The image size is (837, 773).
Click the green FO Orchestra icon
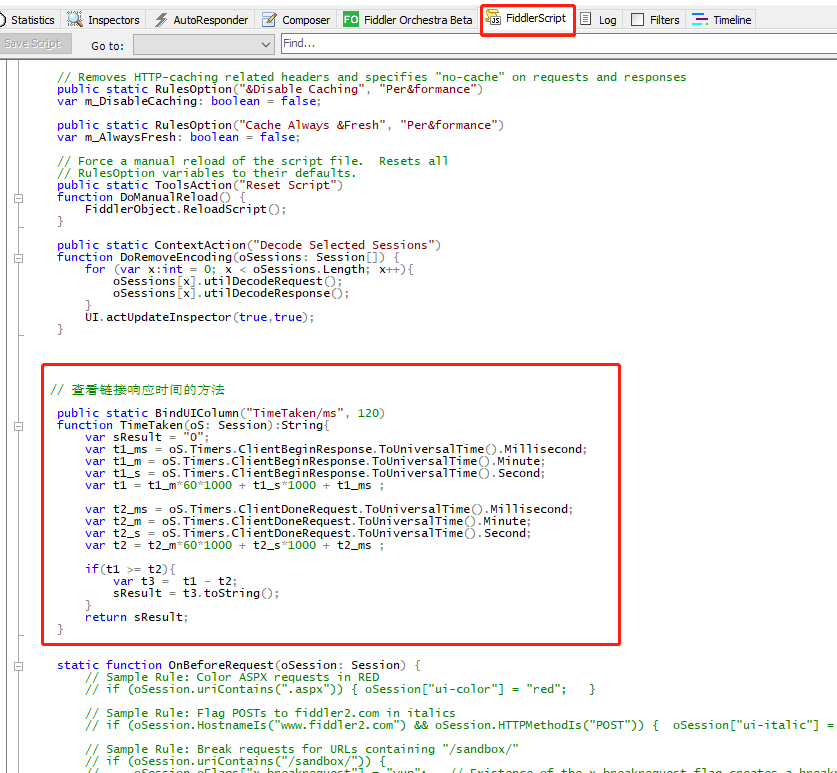pos(351,20)
